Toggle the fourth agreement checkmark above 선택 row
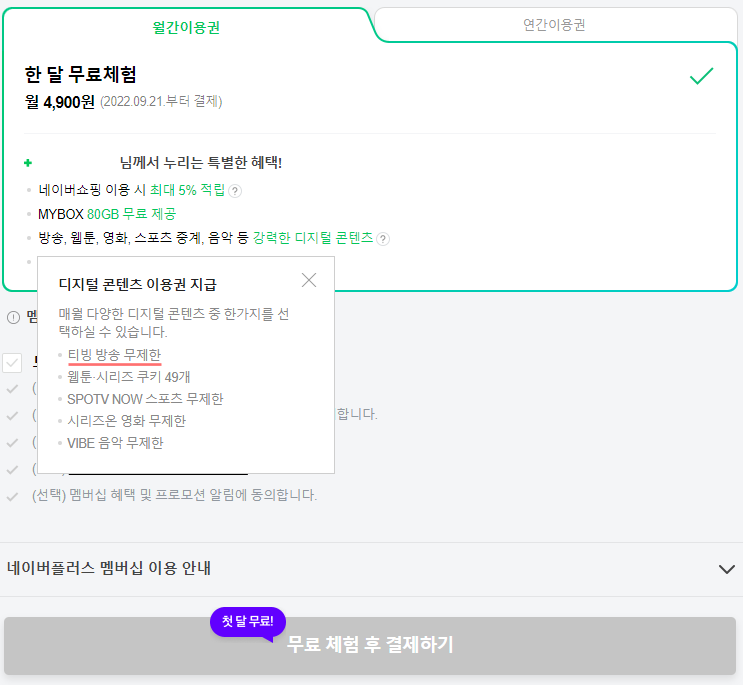Screen dimensions: 743x685 [12, 470]
